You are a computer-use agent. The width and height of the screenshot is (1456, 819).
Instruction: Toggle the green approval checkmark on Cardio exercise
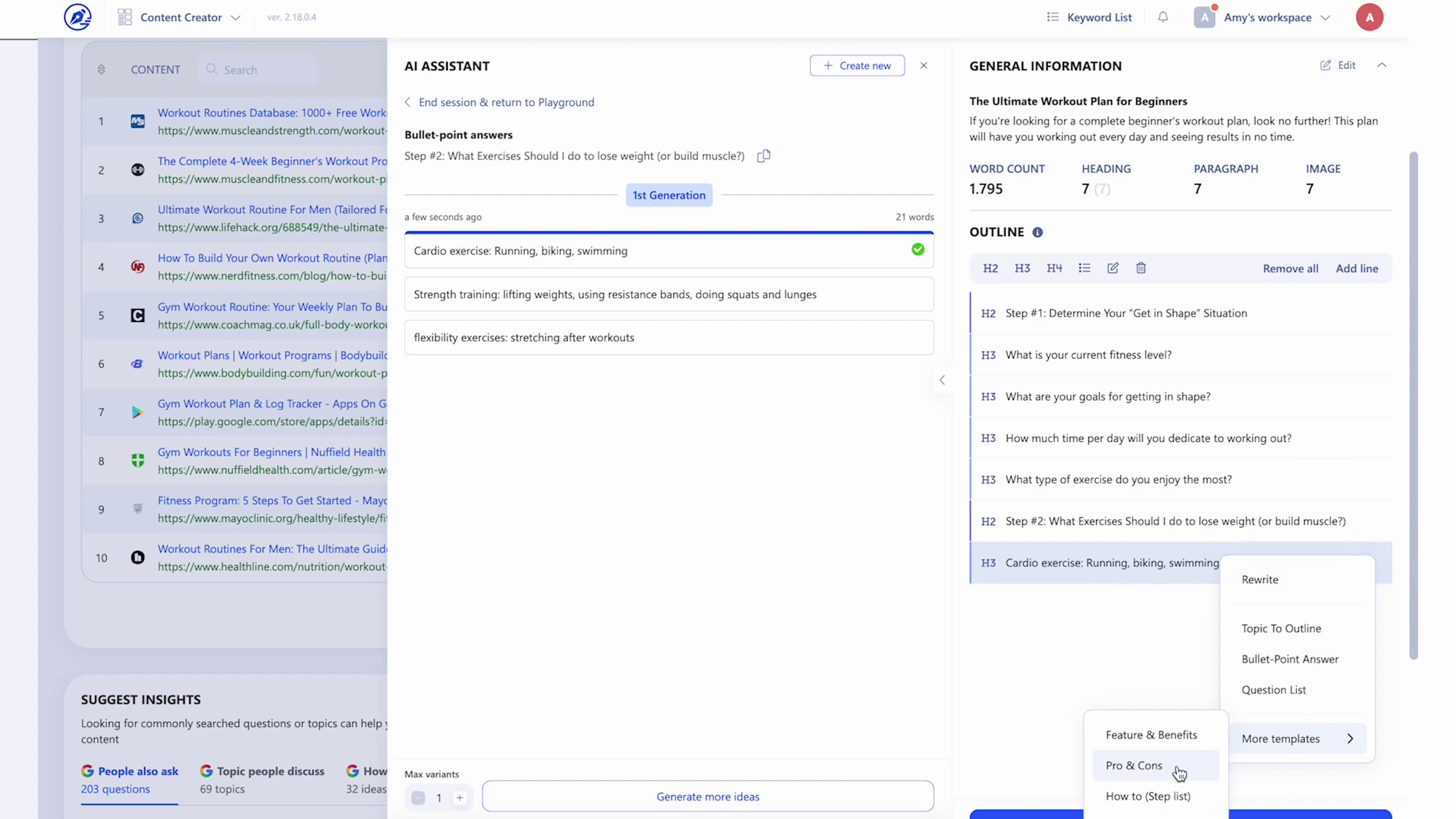tap(918, 249)
